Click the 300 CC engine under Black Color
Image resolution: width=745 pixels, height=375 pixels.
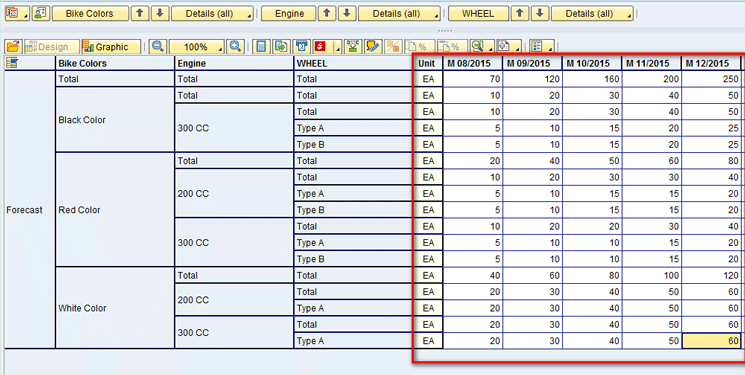pyautogui.click(x=234, y=128)
